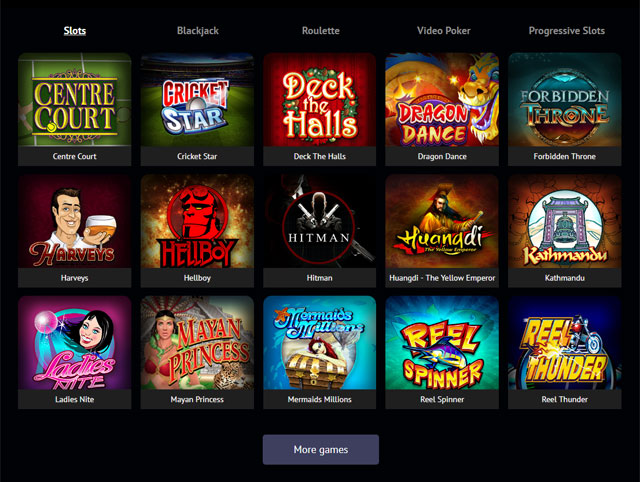Open the Harveys slot game image
Image resolution: width=640 pixels, height=482 pixels.
click(x=75, y=221)
